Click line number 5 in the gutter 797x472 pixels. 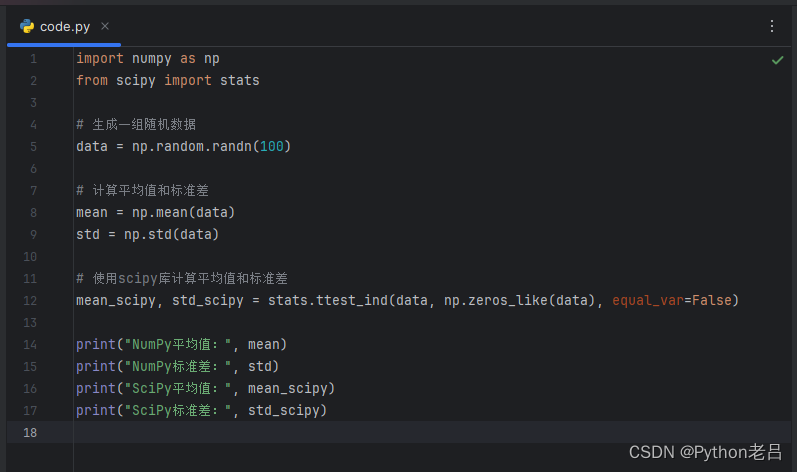pos(33,147)
